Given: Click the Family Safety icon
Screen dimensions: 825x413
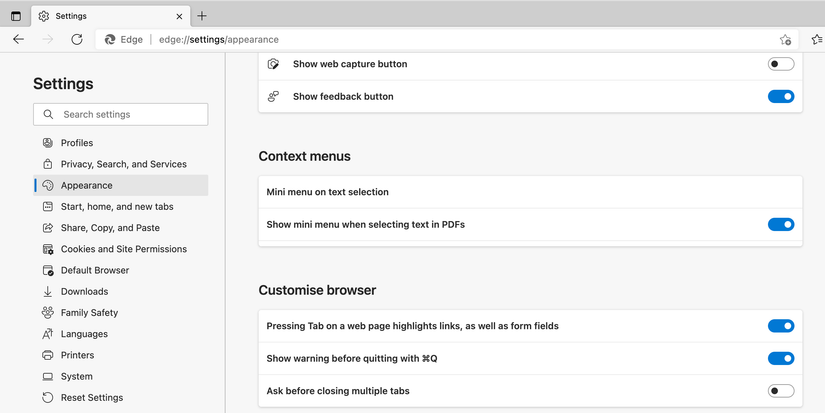Looking at the screenshot, I should [48, 313].
